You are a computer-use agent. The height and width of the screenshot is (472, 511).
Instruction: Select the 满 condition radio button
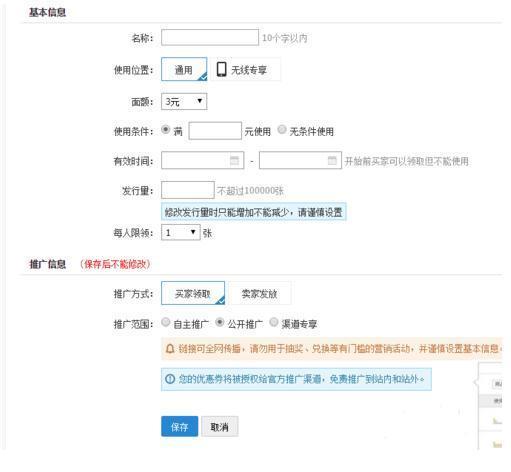click(166, 129)
